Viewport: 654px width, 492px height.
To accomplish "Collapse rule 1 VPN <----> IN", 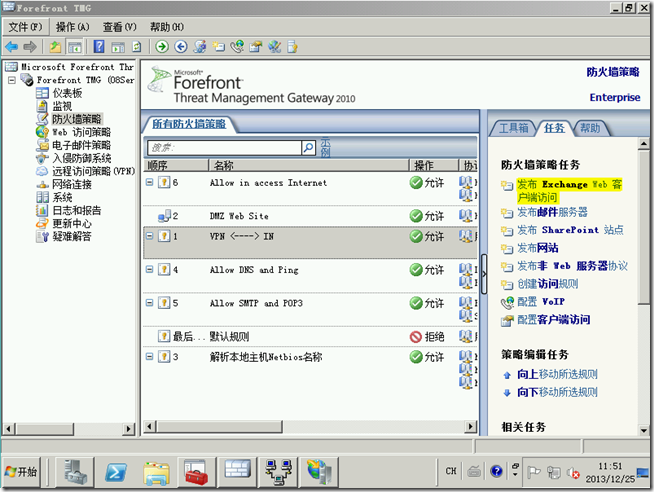I will point(149,236).
